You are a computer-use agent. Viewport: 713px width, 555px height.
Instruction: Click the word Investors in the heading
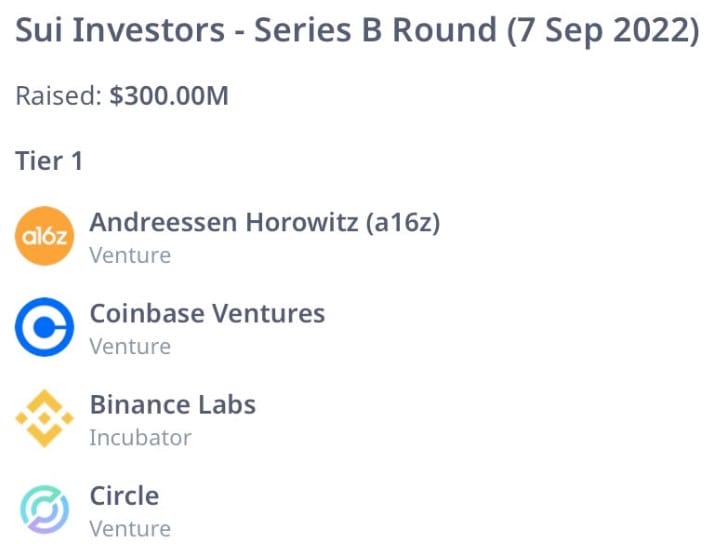(x=152, y=31)
